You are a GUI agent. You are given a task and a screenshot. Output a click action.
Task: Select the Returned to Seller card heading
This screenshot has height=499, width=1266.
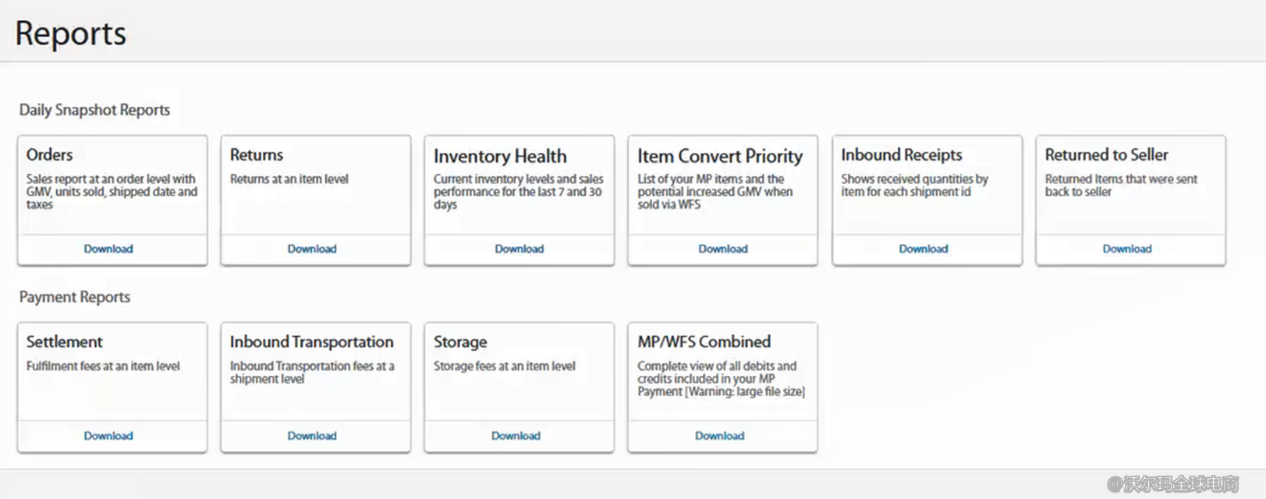click(x=1106, y=155)
